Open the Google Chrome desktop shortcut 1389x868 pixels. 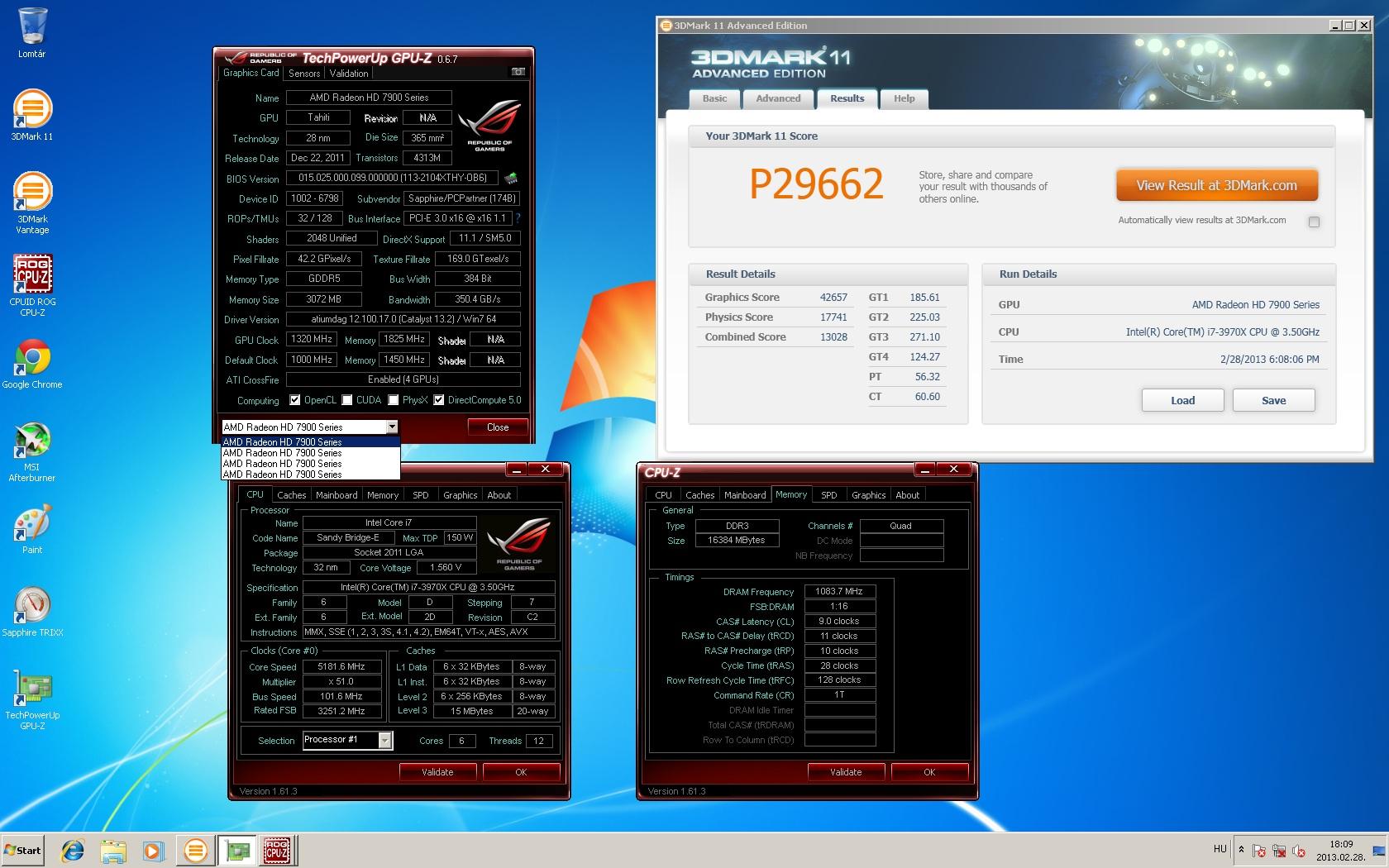coord(32,364)
